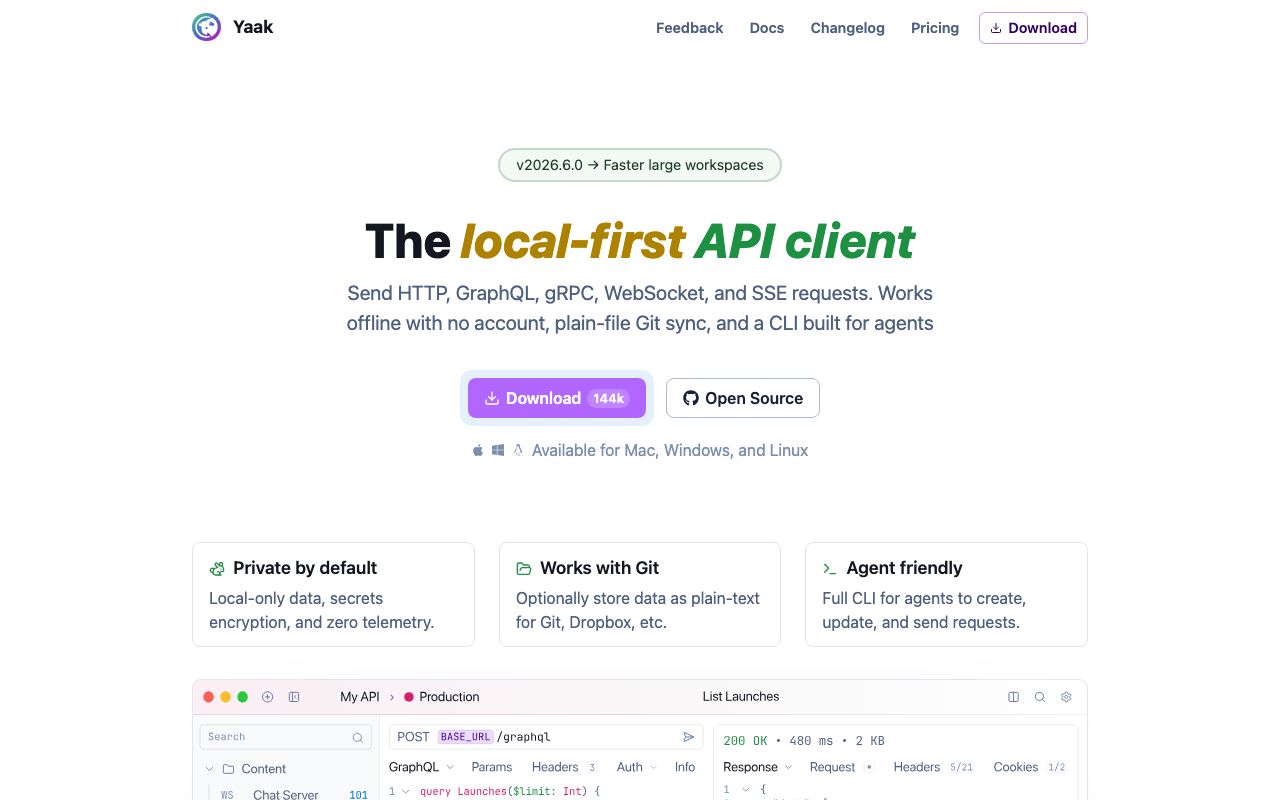
Task: Click the Open Source GitHub button
Action: click(x=743, y=398)
